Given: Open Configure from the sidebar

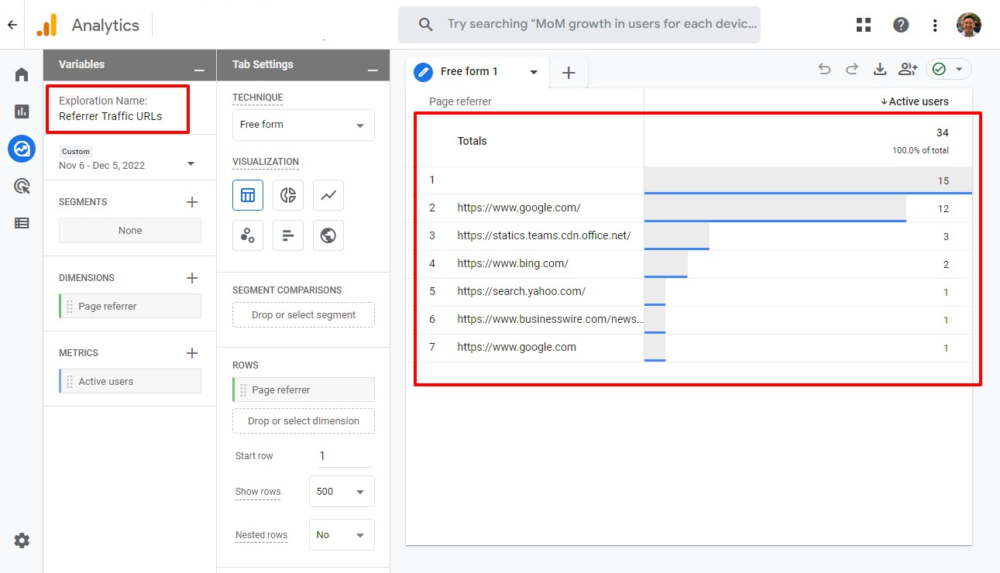Looking at the screenshot, I should tap(22, 223).
